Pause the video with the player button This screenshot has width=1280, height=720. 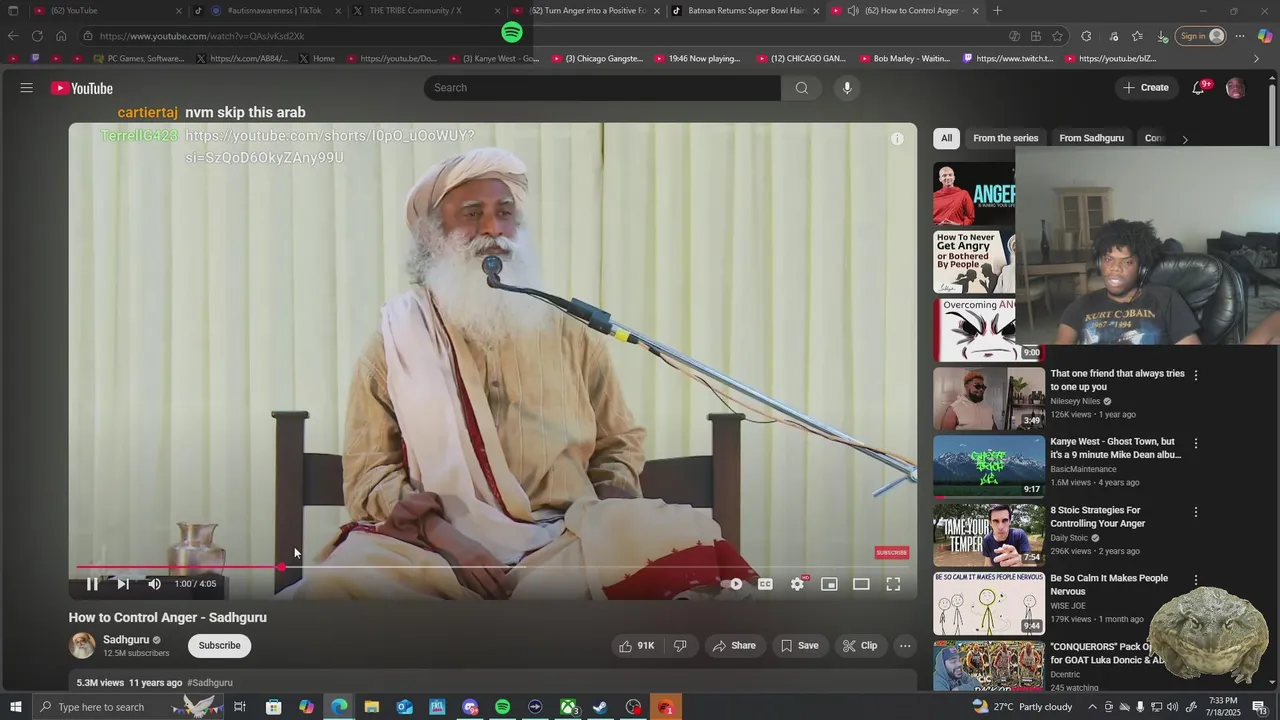[92, 584]
